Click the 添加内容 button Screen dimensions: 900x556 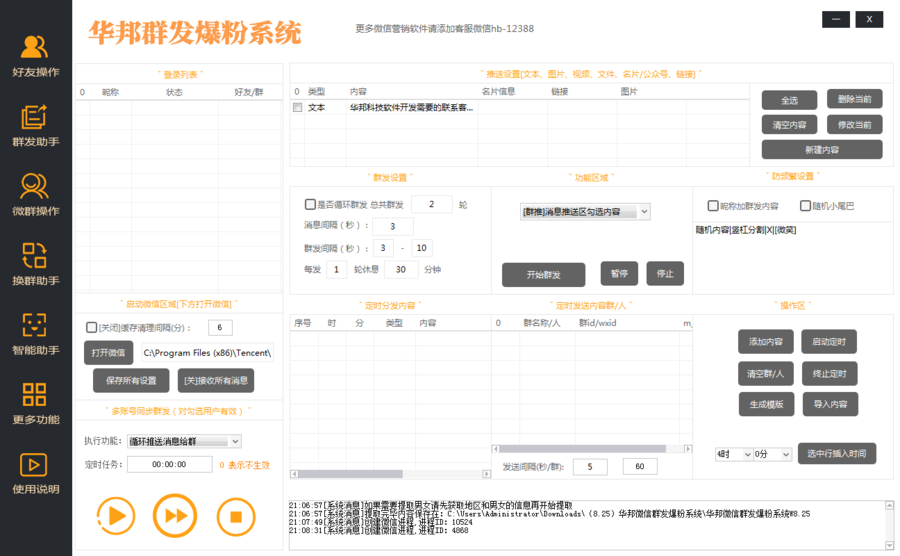pos(766,341)
